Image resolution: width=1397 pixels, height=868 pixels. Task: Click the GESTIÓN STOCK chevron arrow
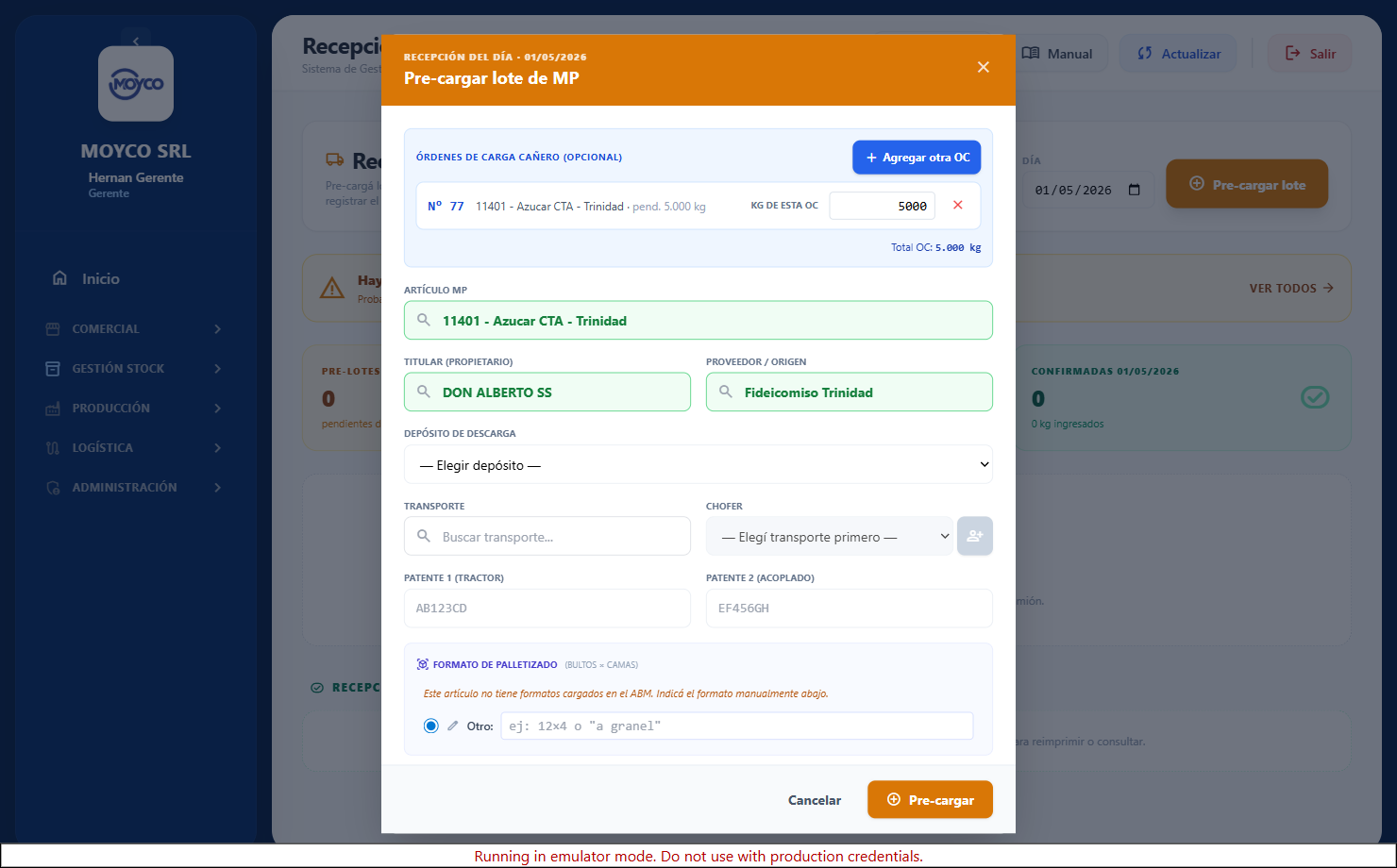218,368
